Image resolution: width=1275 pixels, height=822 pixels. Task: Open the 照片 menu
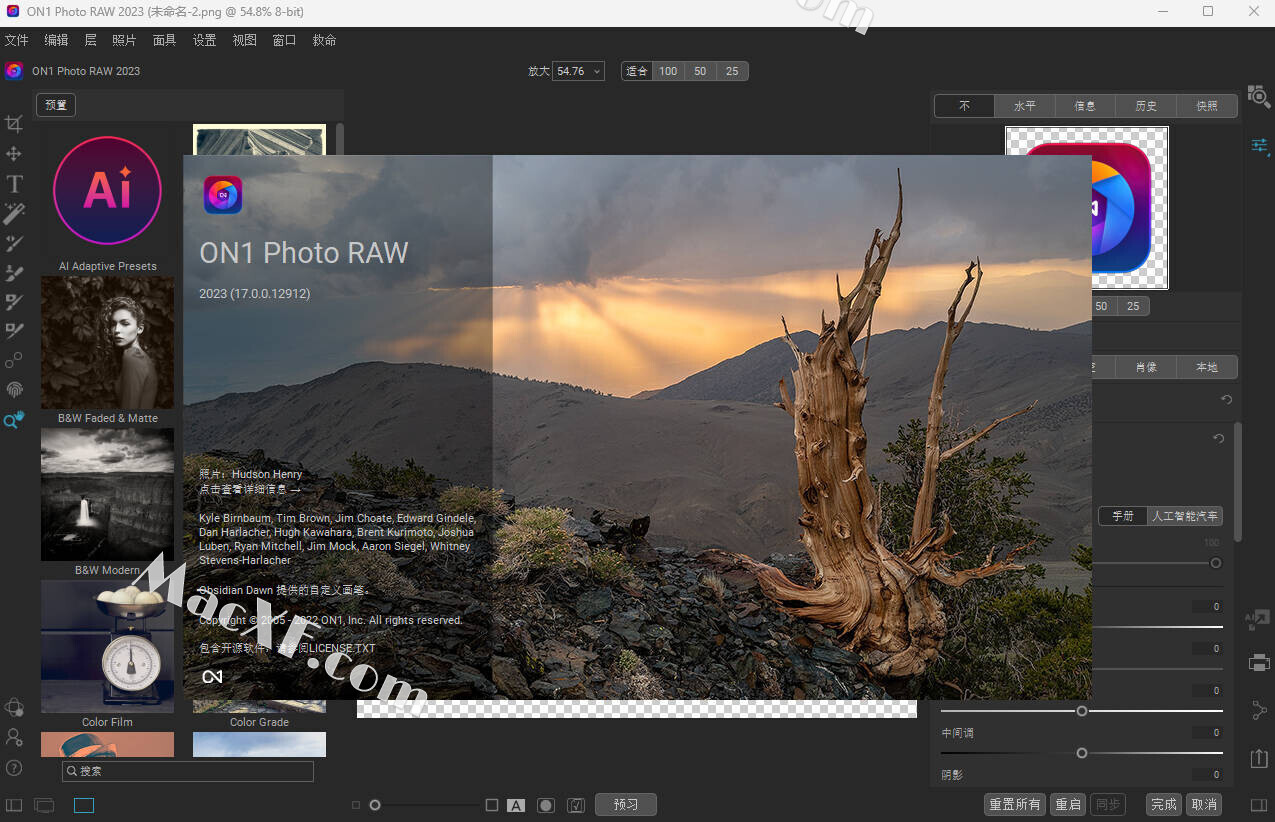click(124, 40)
